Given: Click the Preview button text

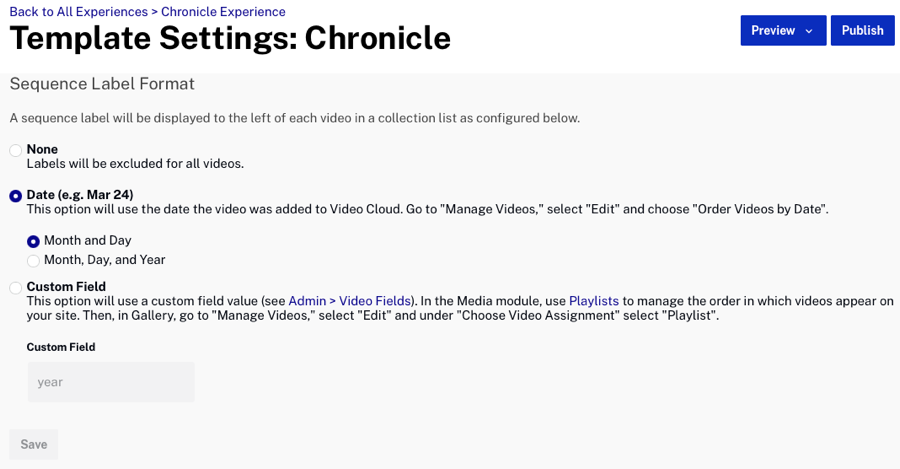Looking at the screenshot, I should pyautogui.click(x=773, y=30).
